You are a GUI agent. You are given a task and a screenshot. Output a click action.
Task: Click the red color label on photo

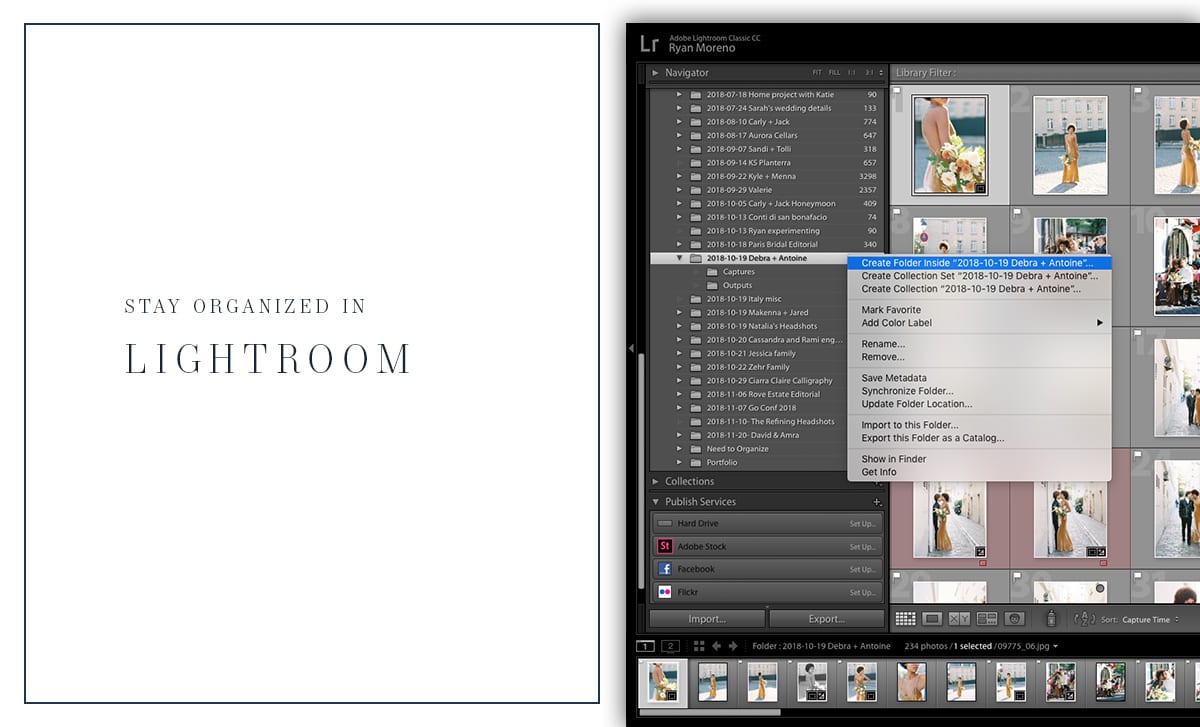(x=982, y=563)
